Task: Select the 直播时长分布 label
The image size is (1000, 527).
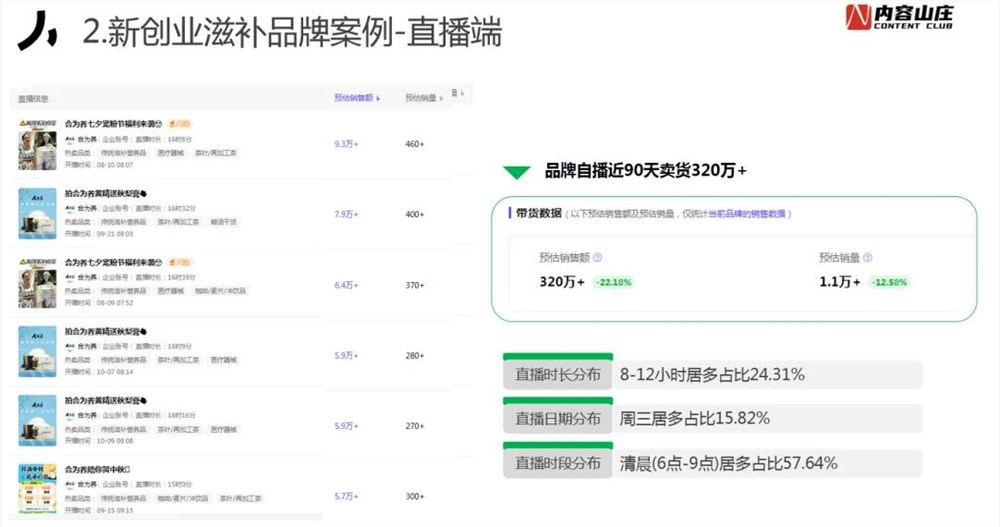Action: pos(558,375)
